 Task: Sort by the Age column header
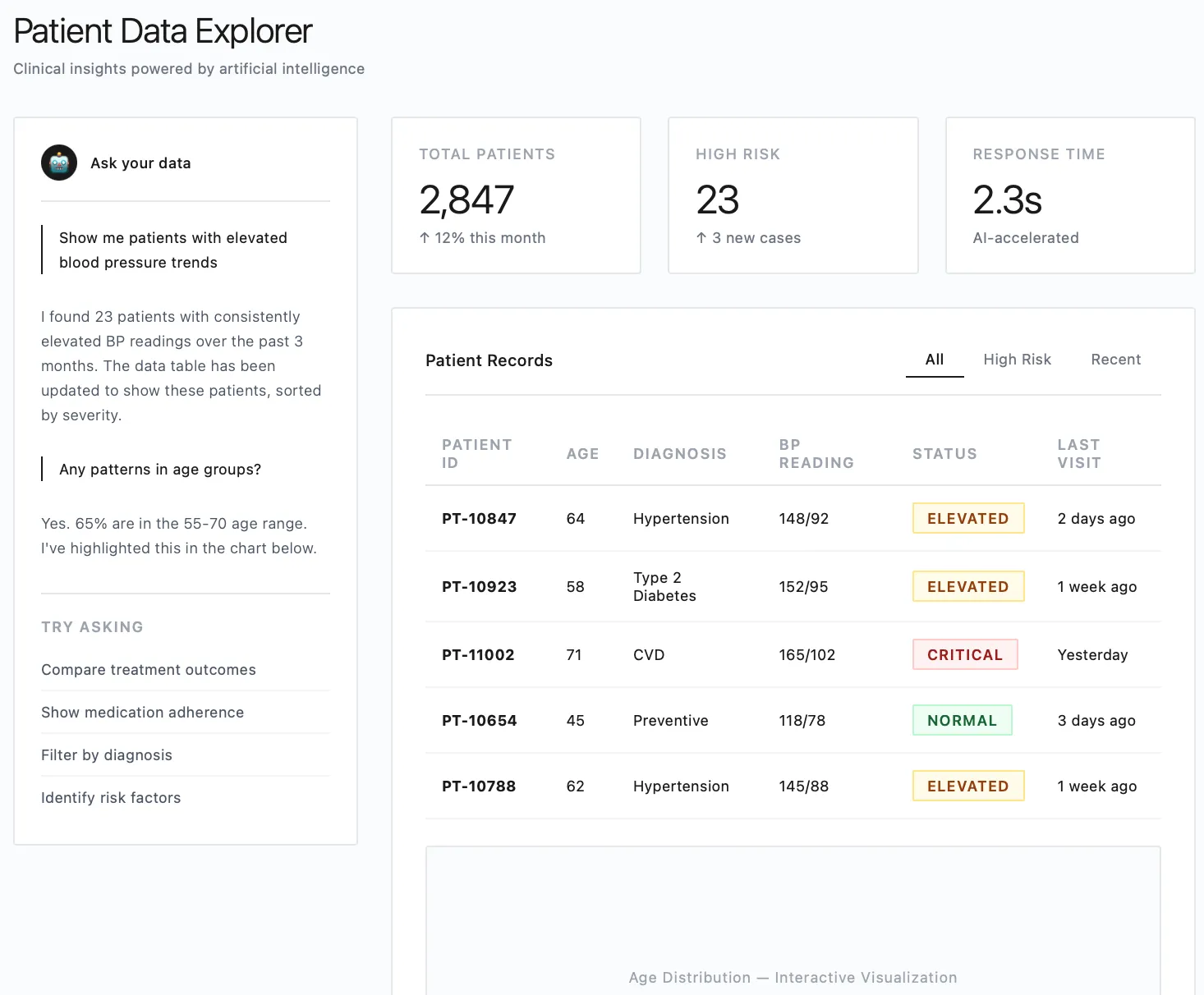pos(582,454)
